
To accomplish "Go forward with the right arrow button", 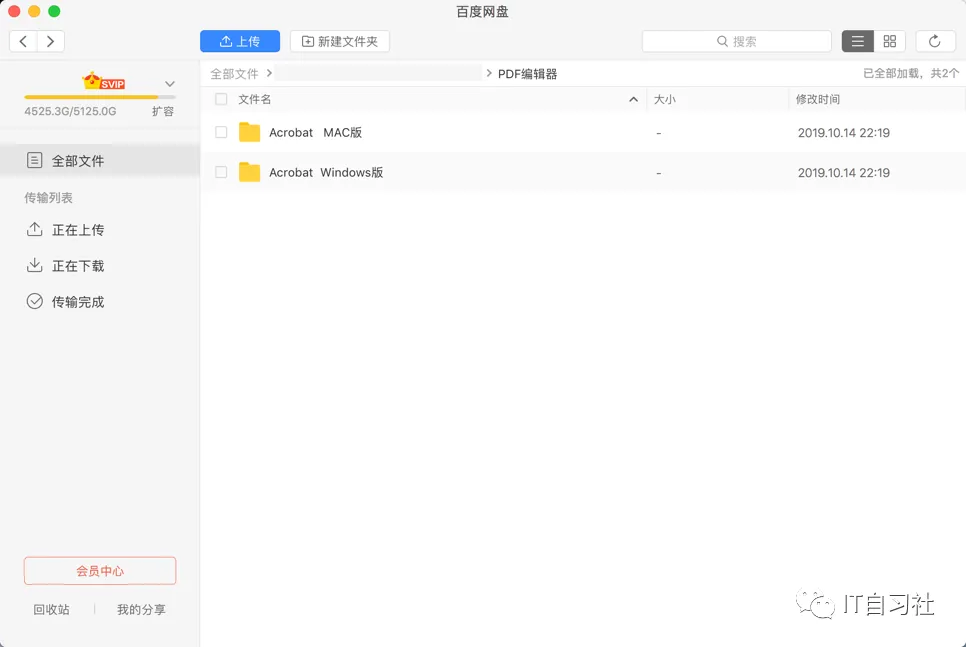I will tap(51, 41).
